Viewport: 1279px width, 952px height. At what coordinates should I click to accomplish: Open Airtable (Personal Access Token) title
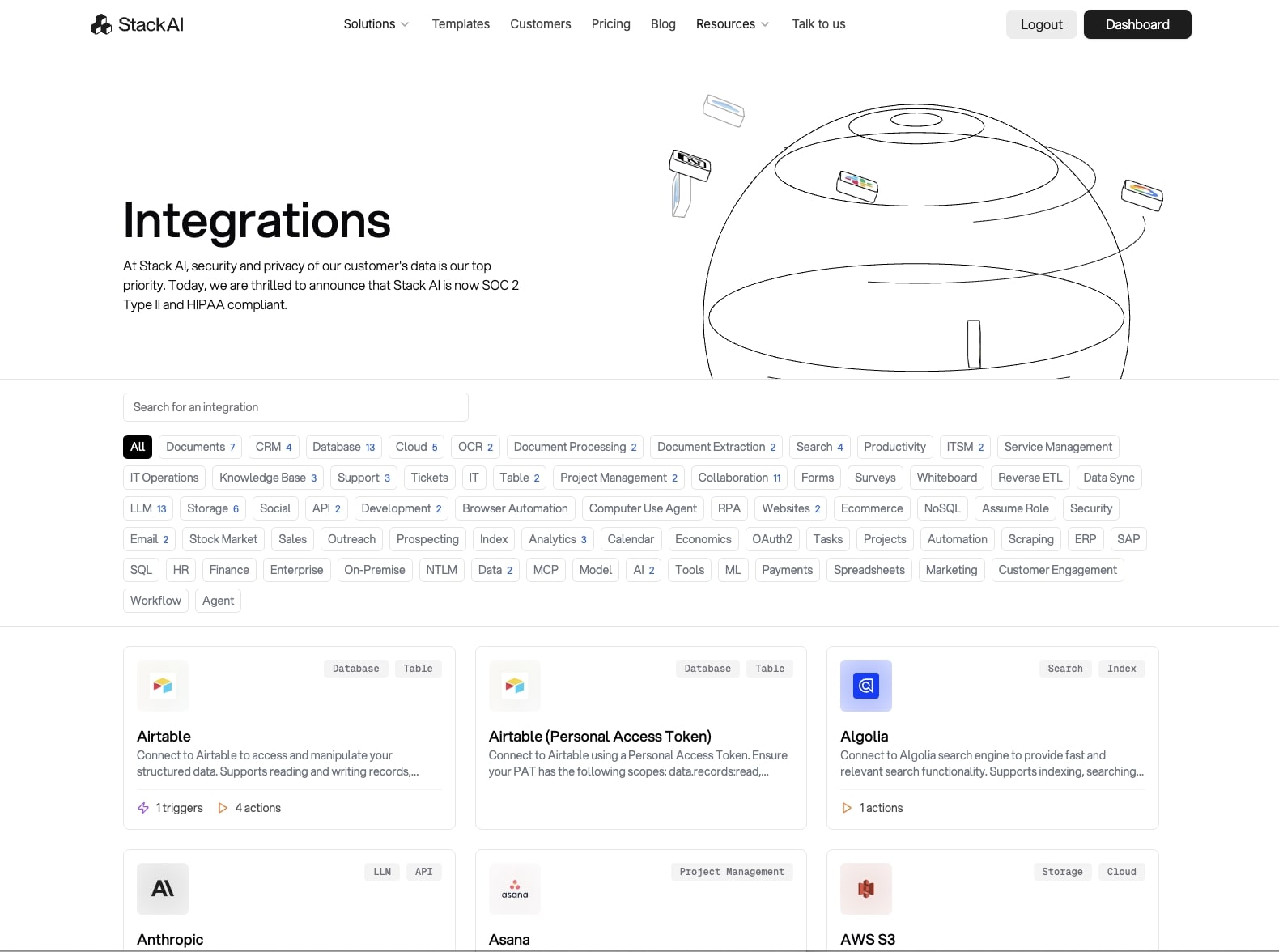(x=600, y=737)
